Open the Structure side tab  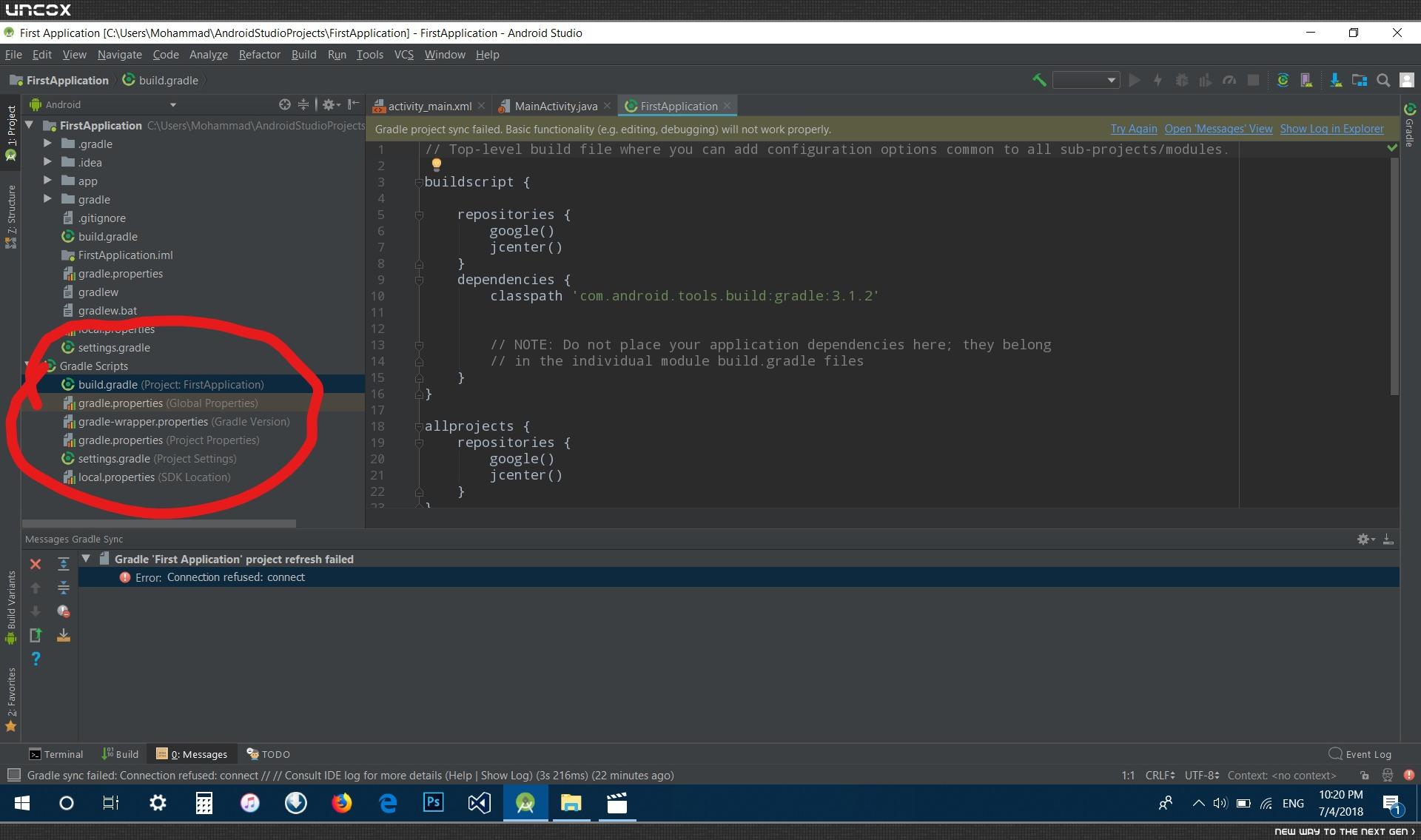point(10,217)
